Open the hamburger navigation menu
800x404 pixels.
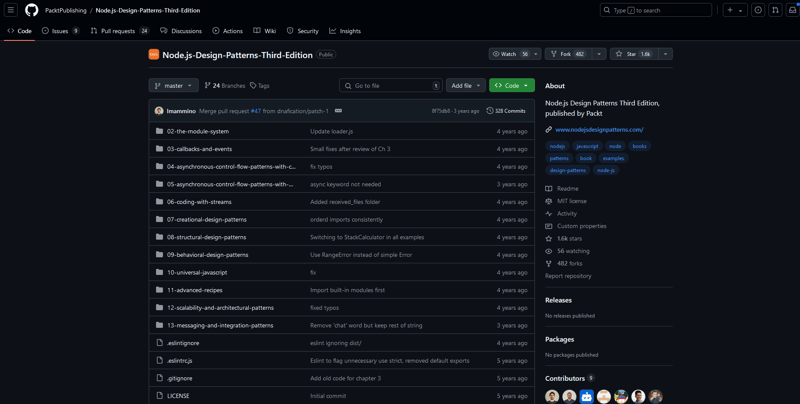tap(10, 10)
